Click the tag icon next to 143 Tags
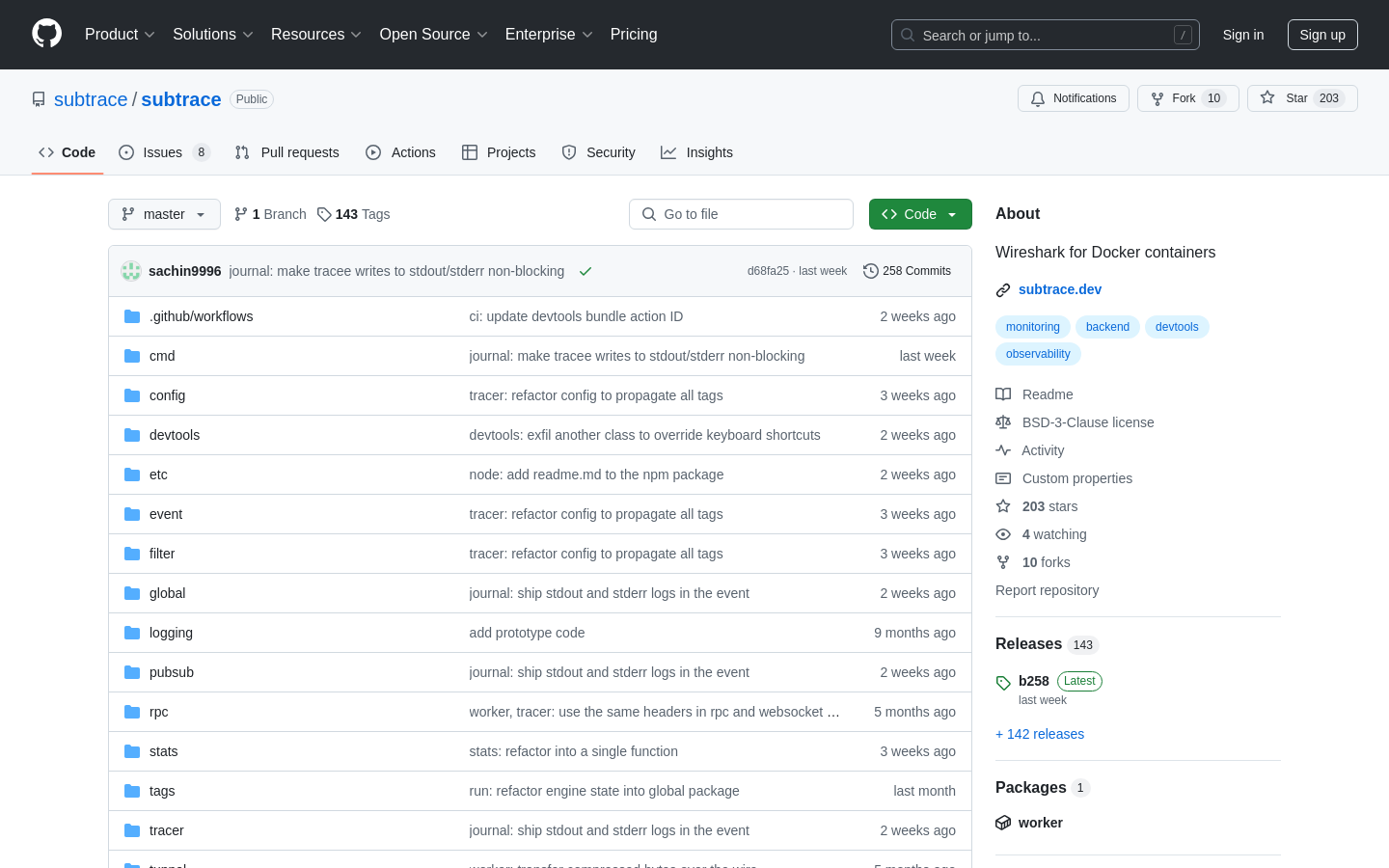This screenshot has width=1389, height=868. click(x=324, y=214)
